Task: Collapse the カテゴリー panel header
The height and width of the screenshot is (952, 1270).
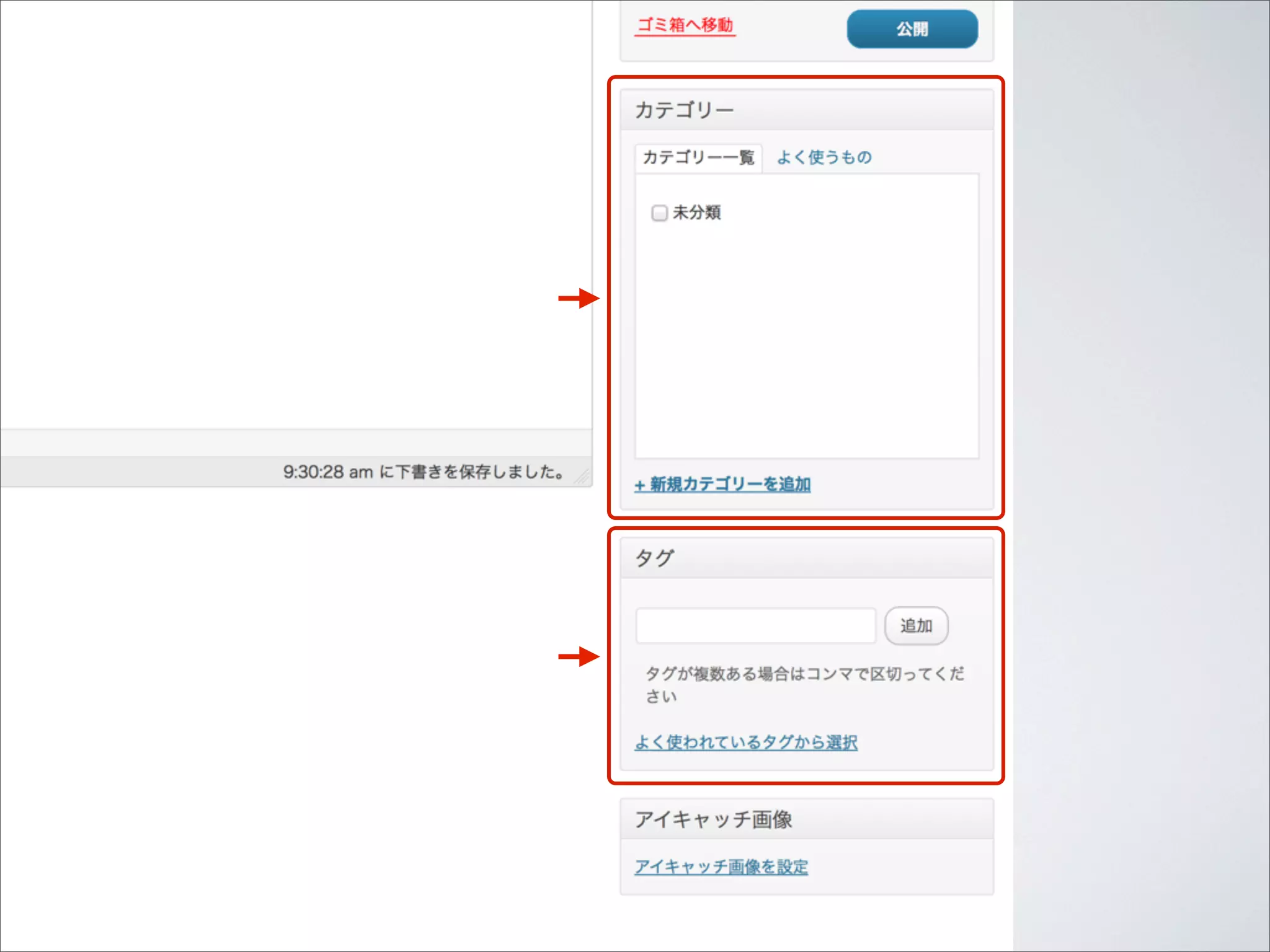Action: tap(806, 110)
